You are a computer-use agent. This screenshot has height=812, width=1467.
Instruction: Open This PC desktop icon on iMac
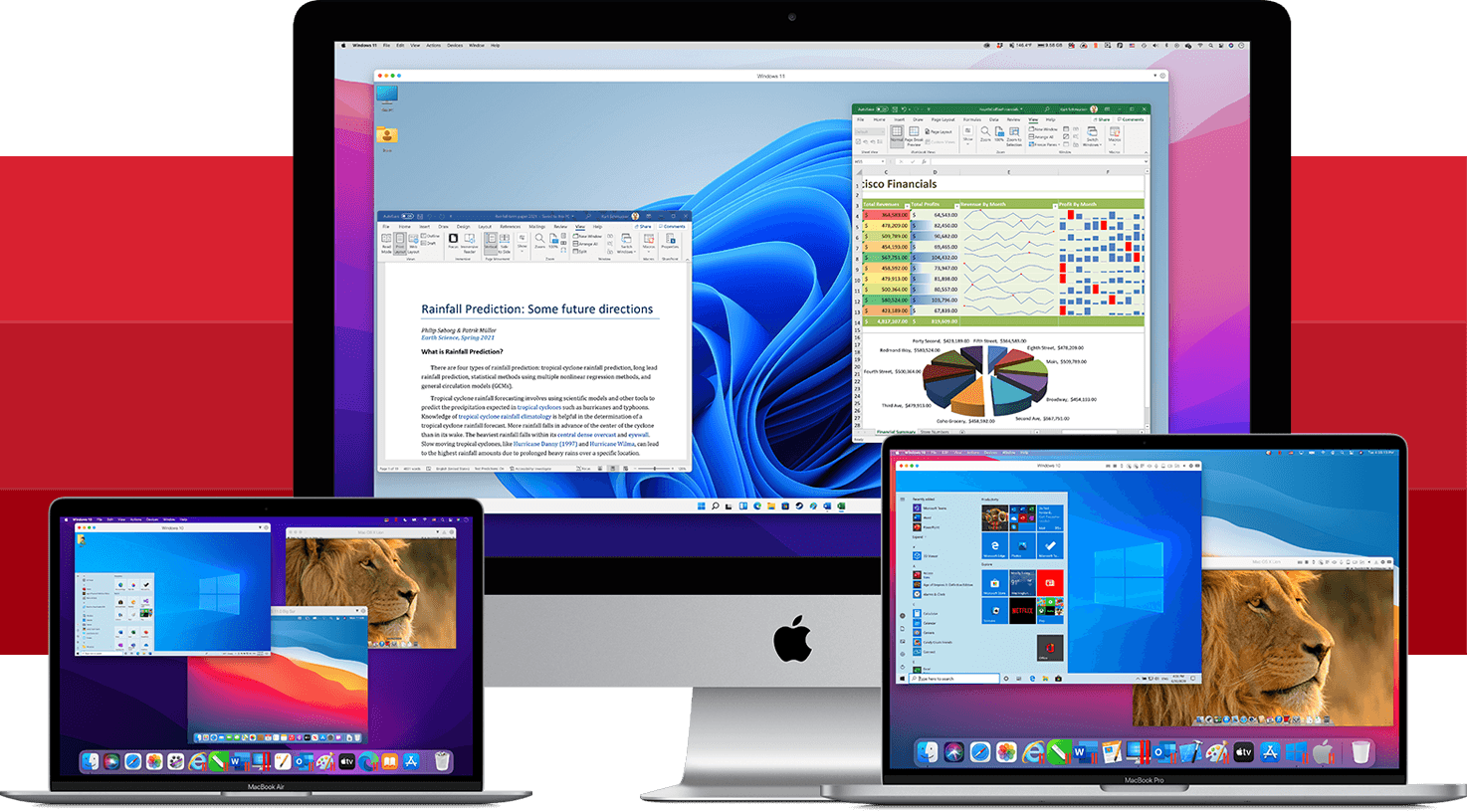[x=387, y=98]
